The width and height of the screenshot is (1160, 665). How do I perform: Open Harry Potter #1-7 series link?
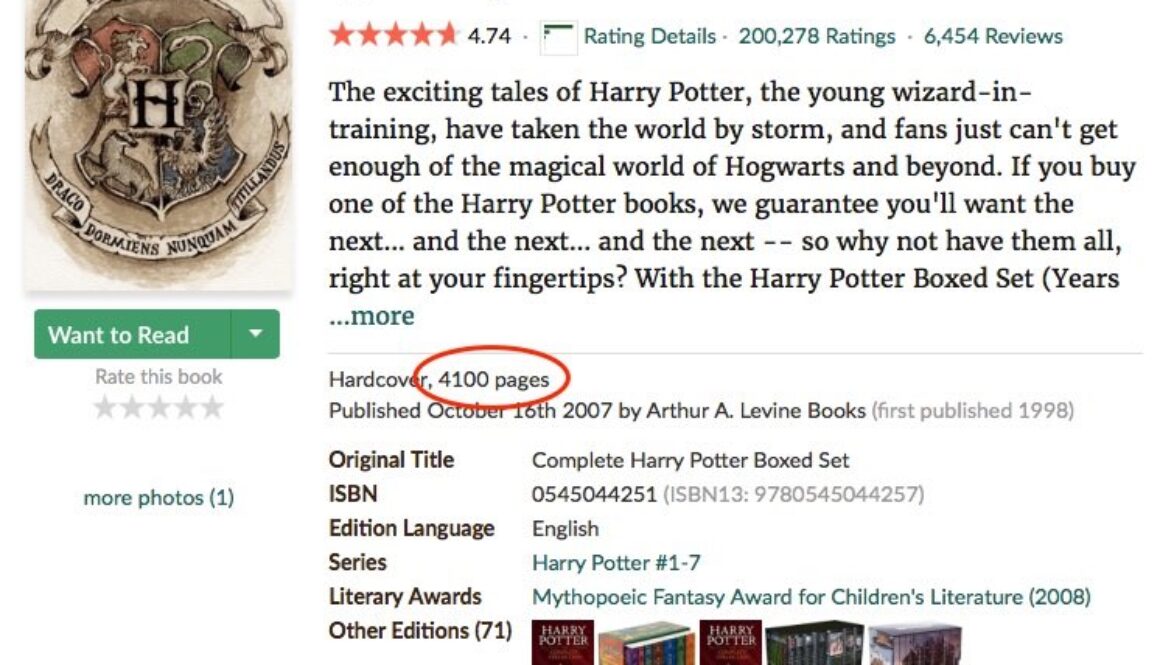tap(616, 563)
